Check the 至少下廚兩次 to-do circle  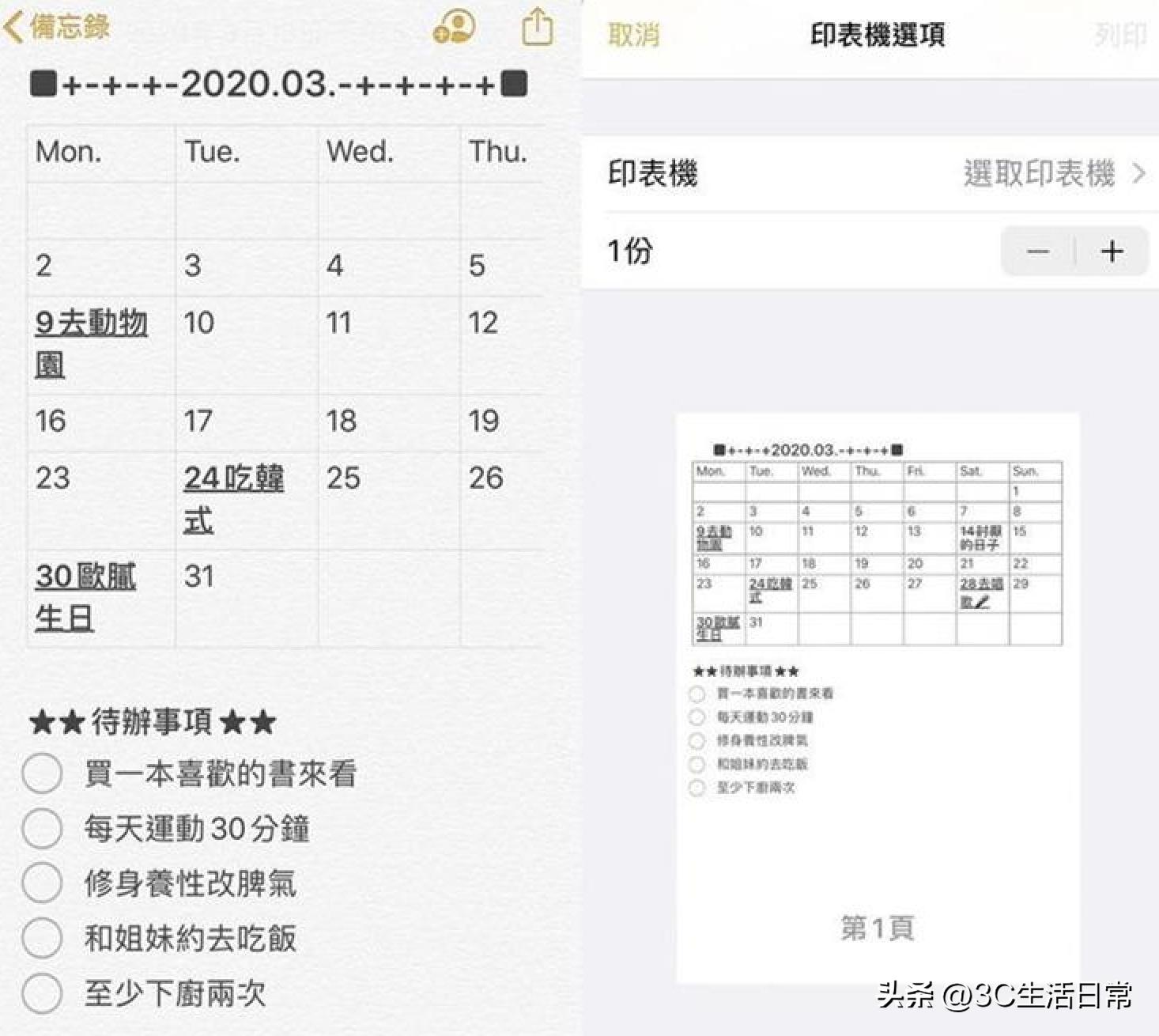click(44, 993)
